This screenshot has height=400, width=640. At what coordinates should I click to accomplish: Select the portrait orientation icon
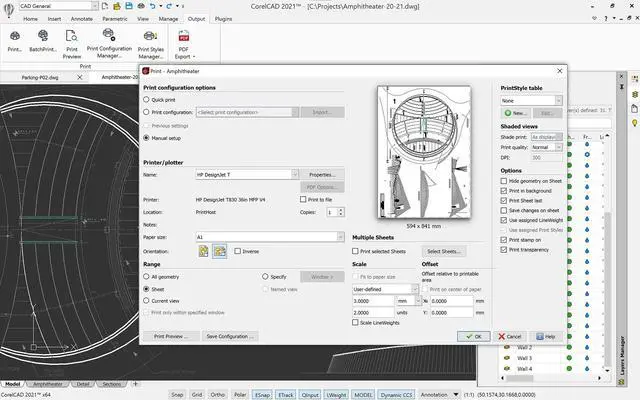coord(203,251)
